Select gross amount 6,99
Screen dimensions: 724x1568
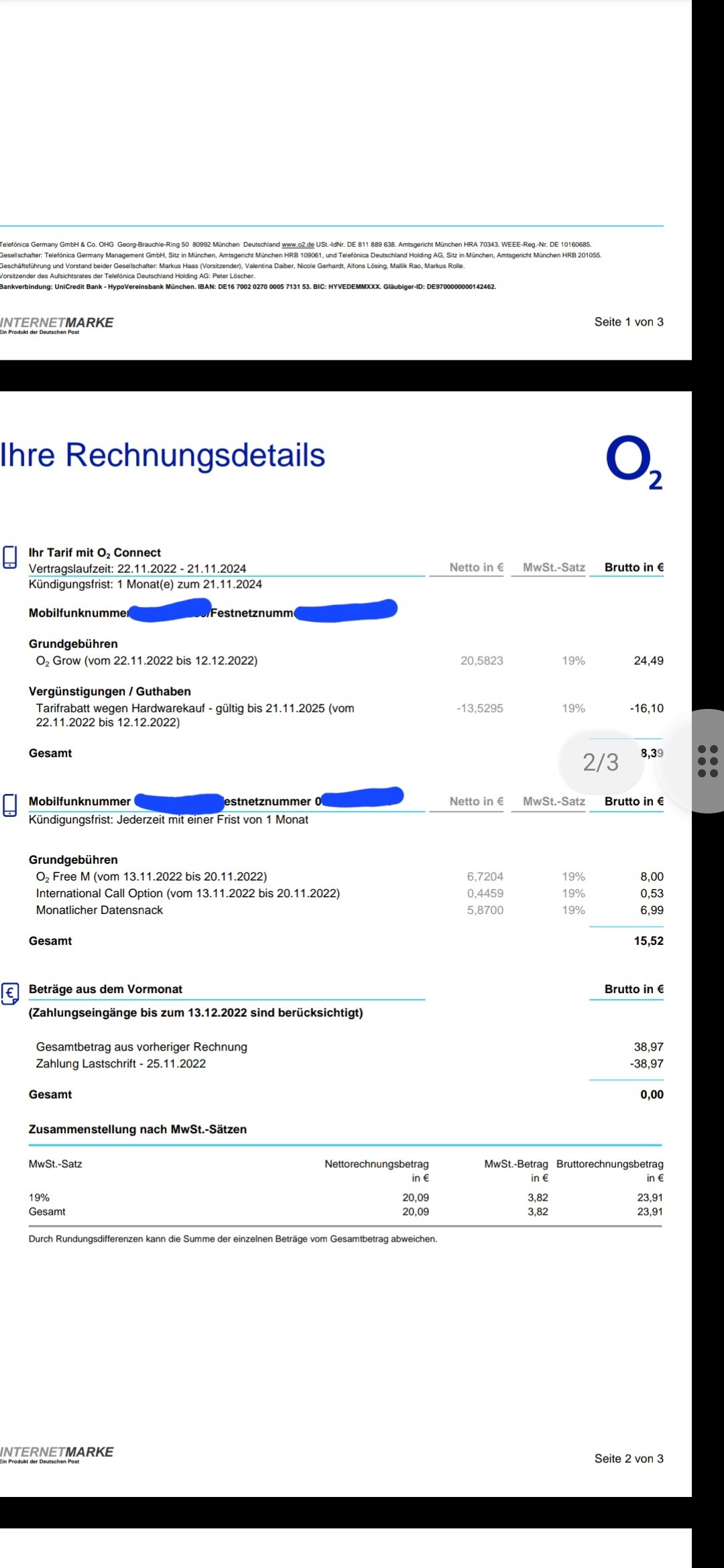(x=652, y=910)
